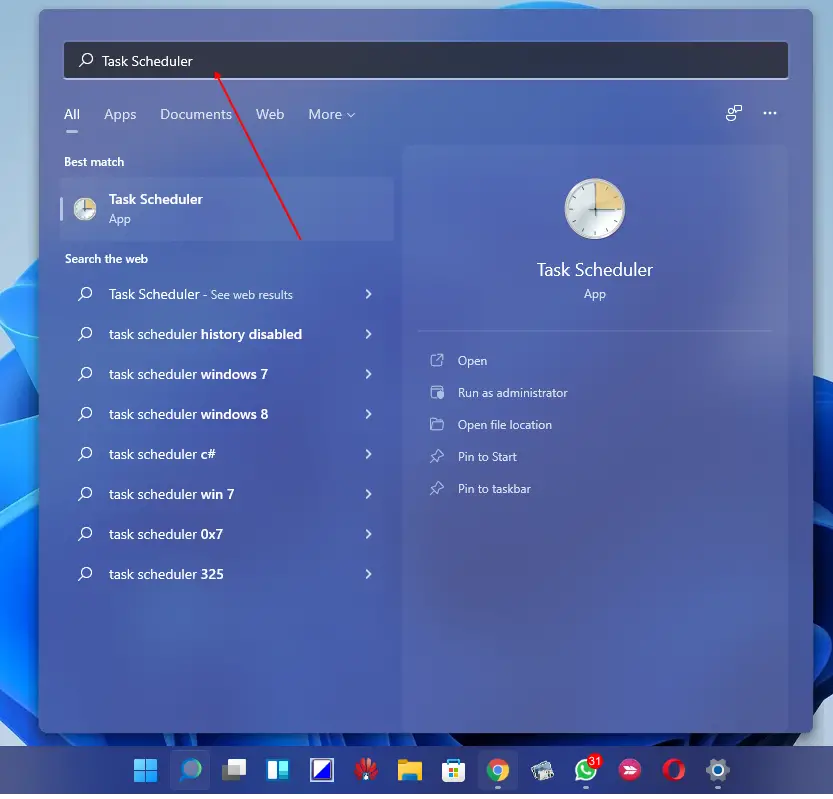
Task: Click the pin icon beside Pin to taskbar
Action: coord(437,488)
